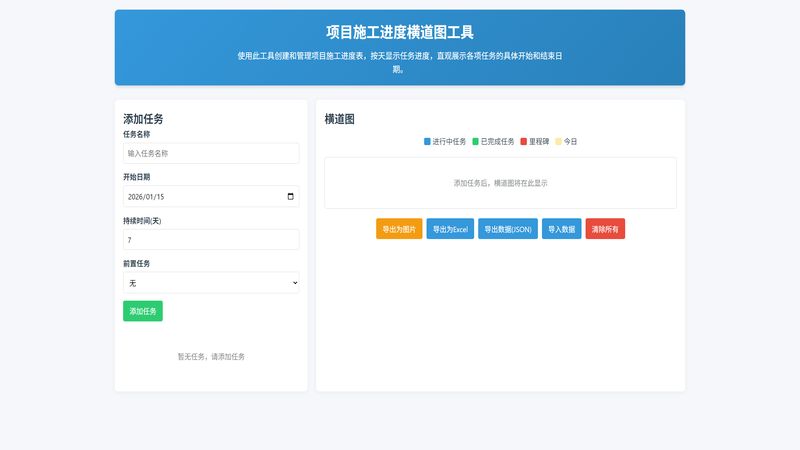Select 导出数据(JSON) button
This screenshot has width=800, height=450.
(x=508, y=229)
